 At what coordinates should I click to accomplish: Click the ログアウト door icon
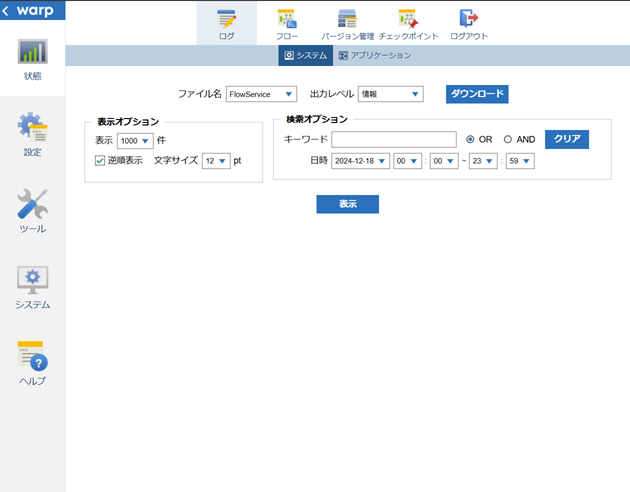click(x=468, y=18)
